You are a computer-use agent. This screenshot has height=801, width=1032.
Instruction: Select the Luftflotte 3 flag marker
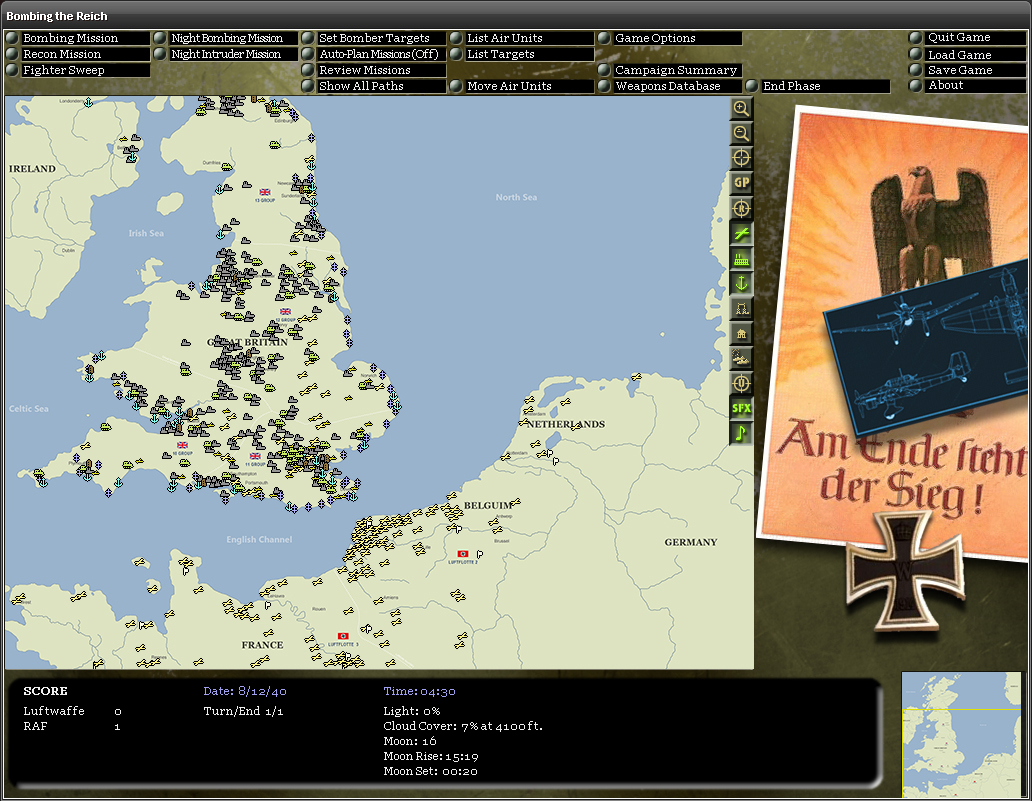[x=342, y=636]
